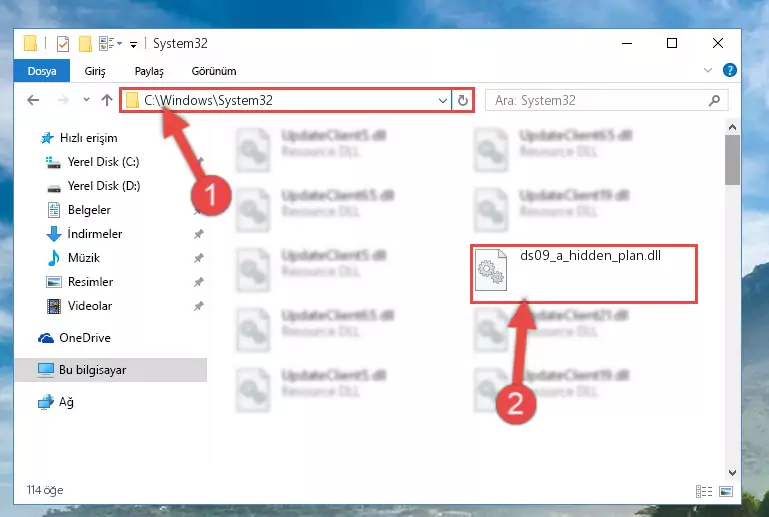
Task: Expand the address bar history dropdown
Action: tap(442, 101)
